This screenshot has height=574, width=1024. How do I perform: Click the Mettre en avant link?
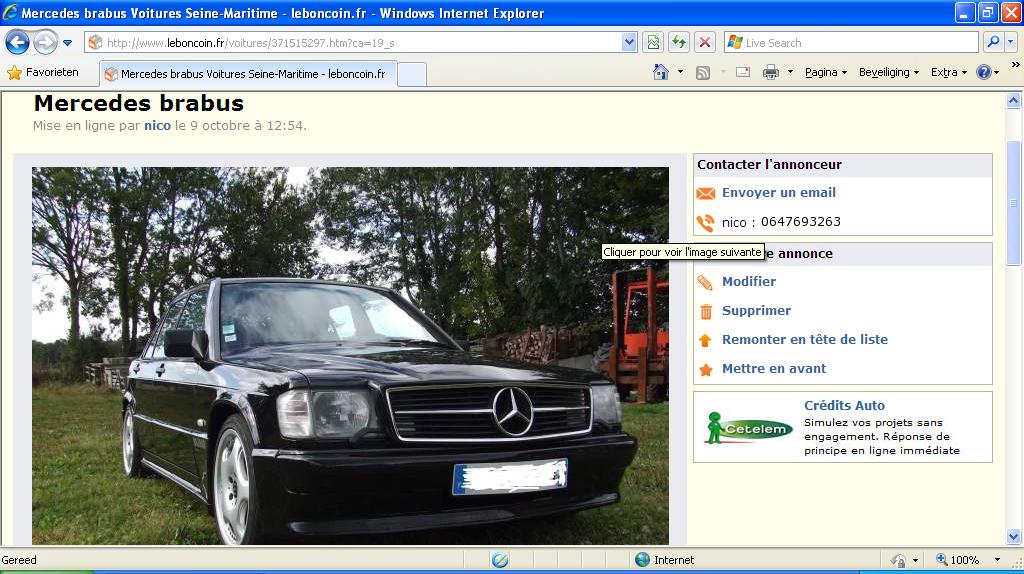tap(774, 368)
